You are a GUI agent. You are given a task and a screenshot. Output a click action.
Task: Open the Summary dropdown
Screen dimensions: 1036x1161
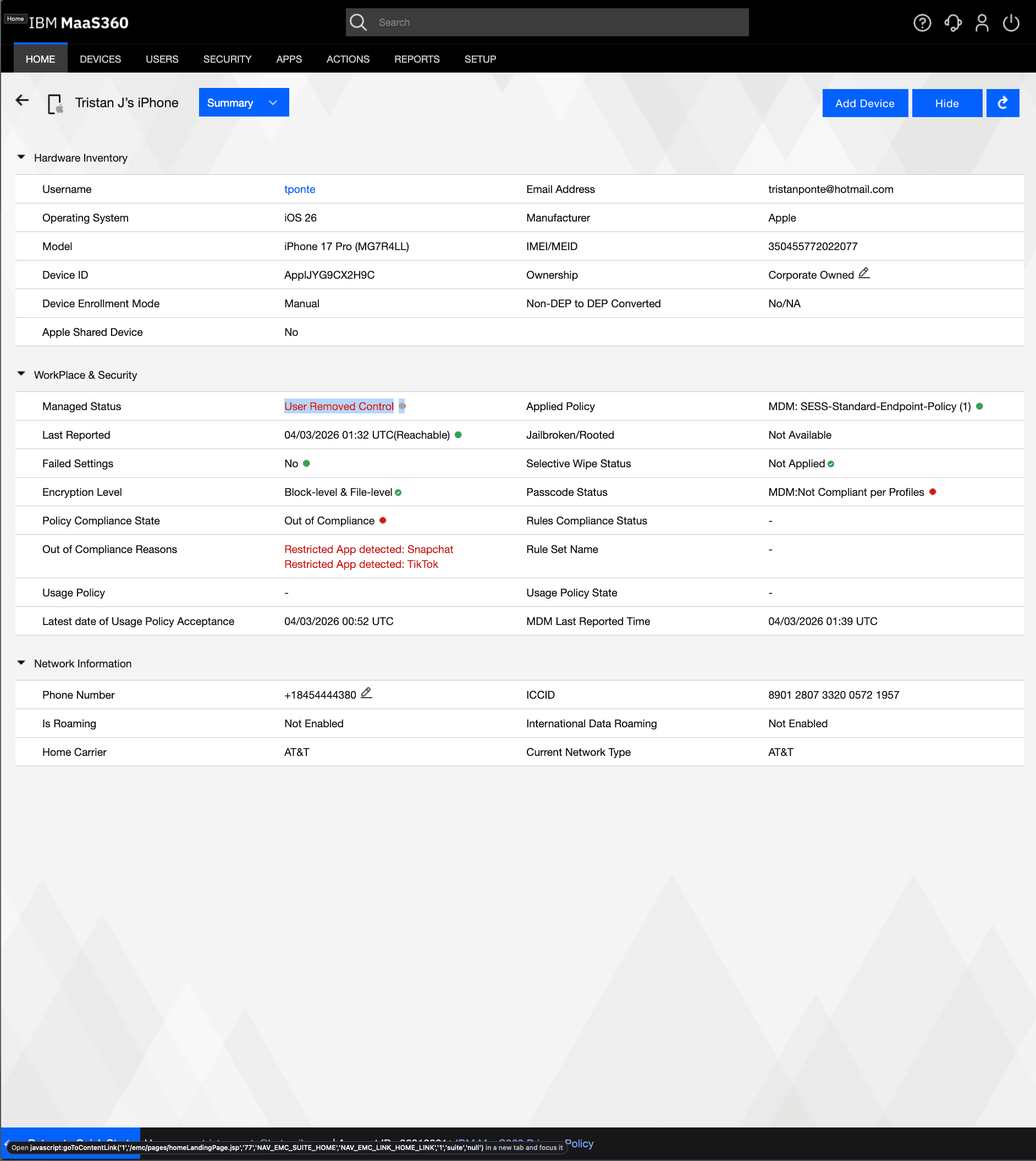(244, 102)
